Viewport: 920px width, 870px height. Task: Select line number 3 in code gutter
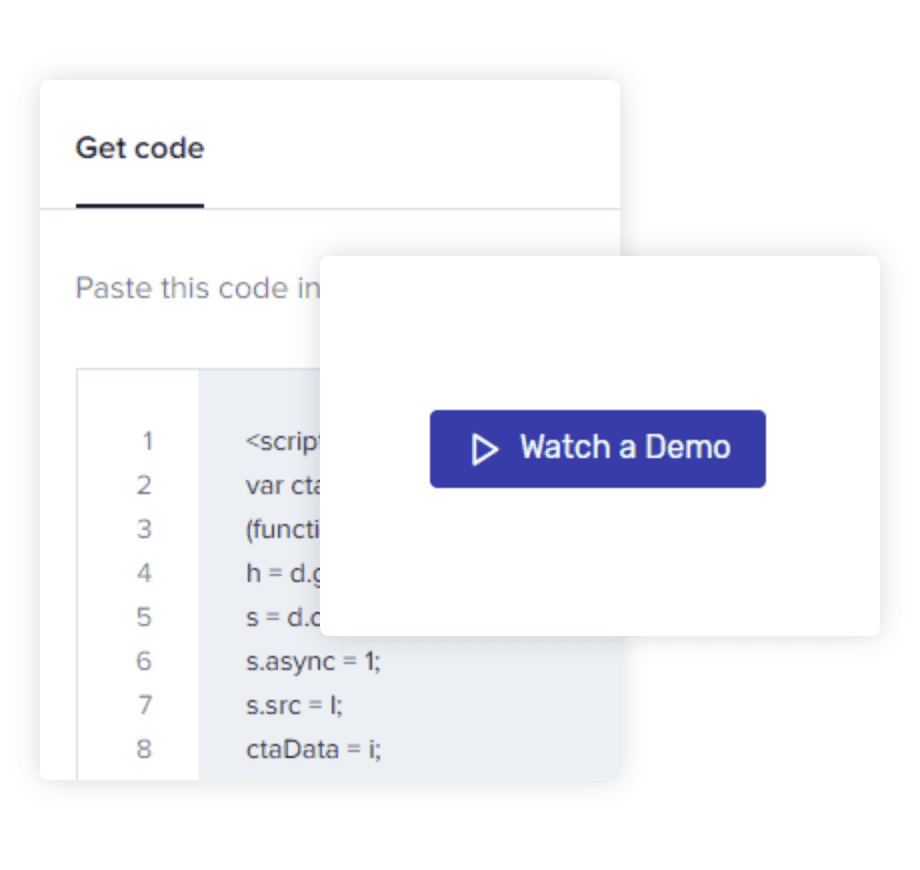(x=144, y=529)
